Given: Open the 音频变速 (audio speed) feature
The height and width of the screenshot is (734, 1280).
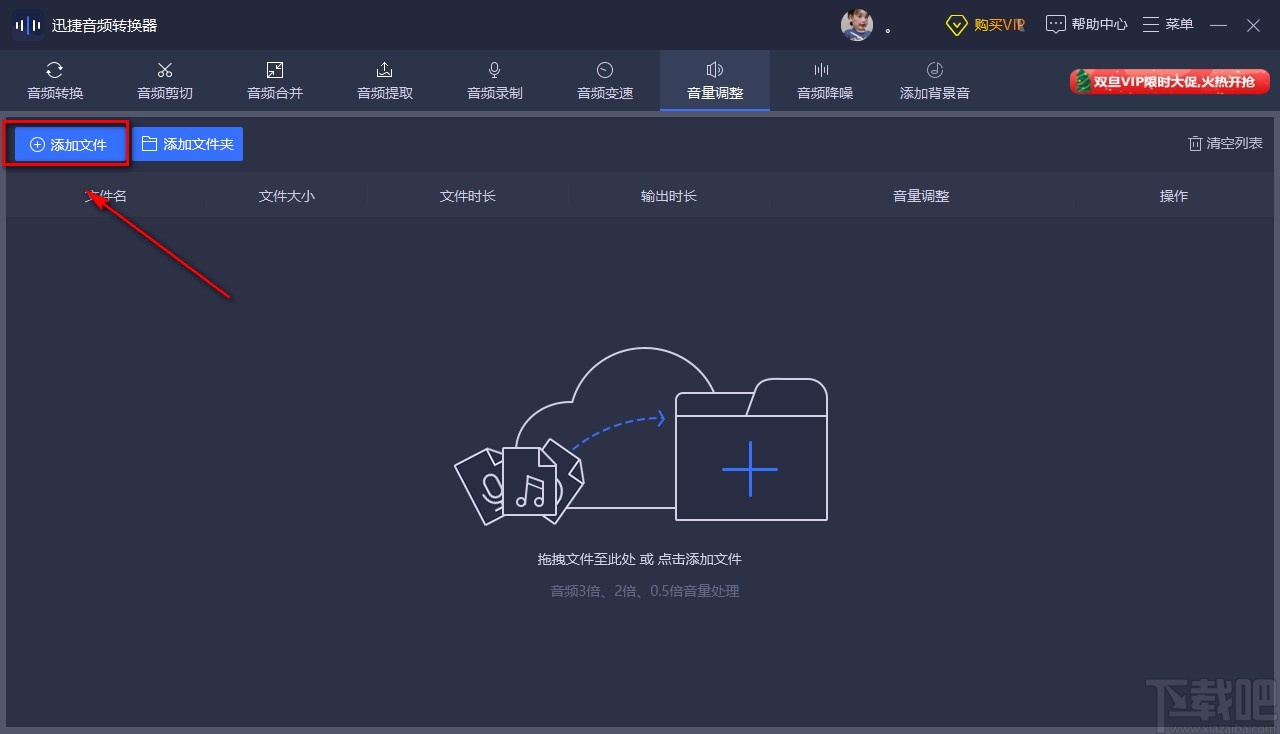Looking at the screenshot, I should pos(604,80).
